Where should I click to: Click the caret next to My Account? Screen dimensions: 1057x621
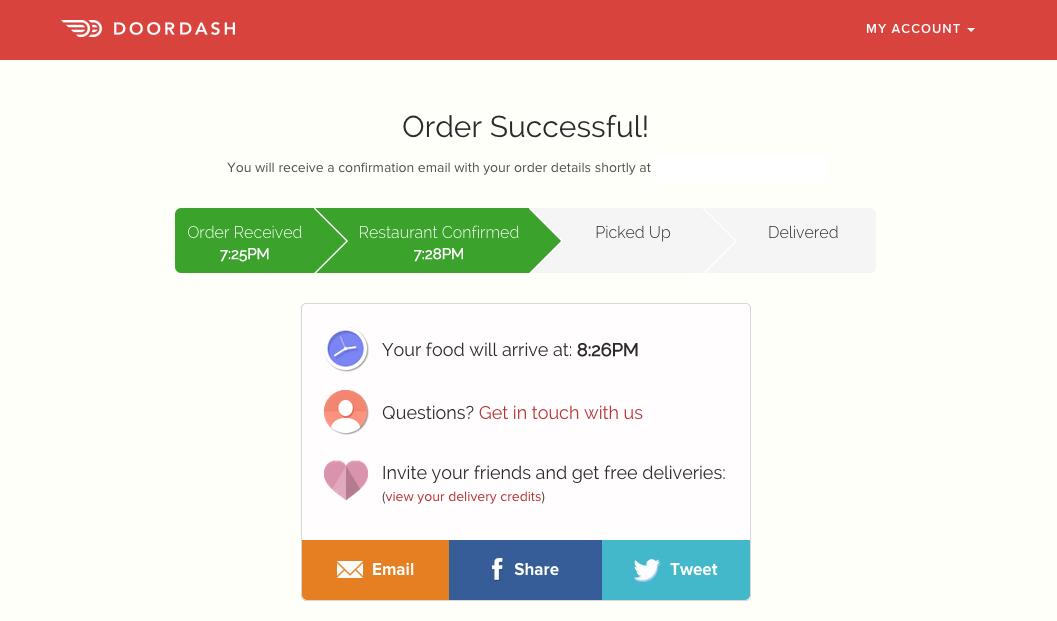tap(971, 30)
